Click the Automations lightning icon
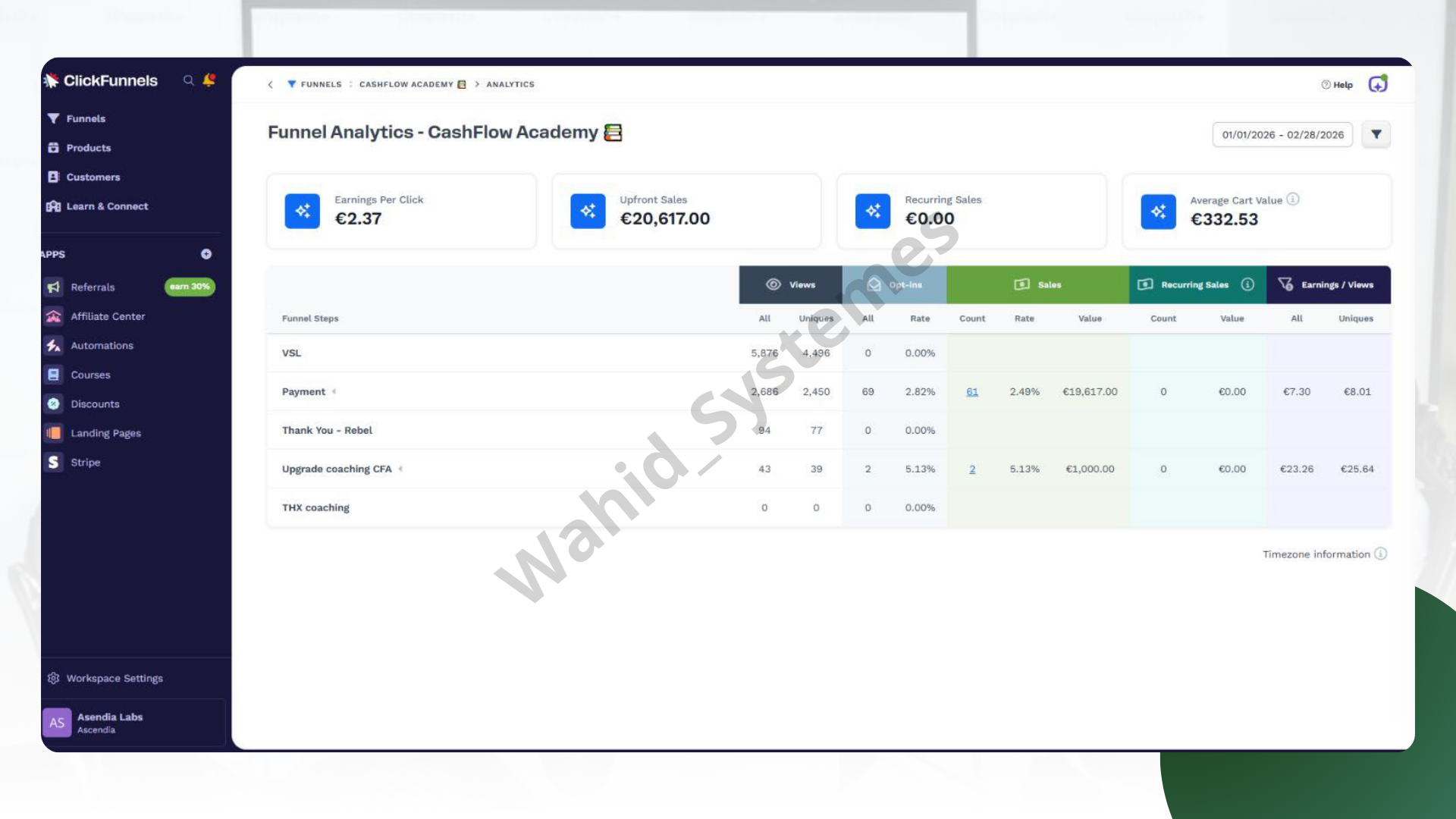 [x=53, y=346]
